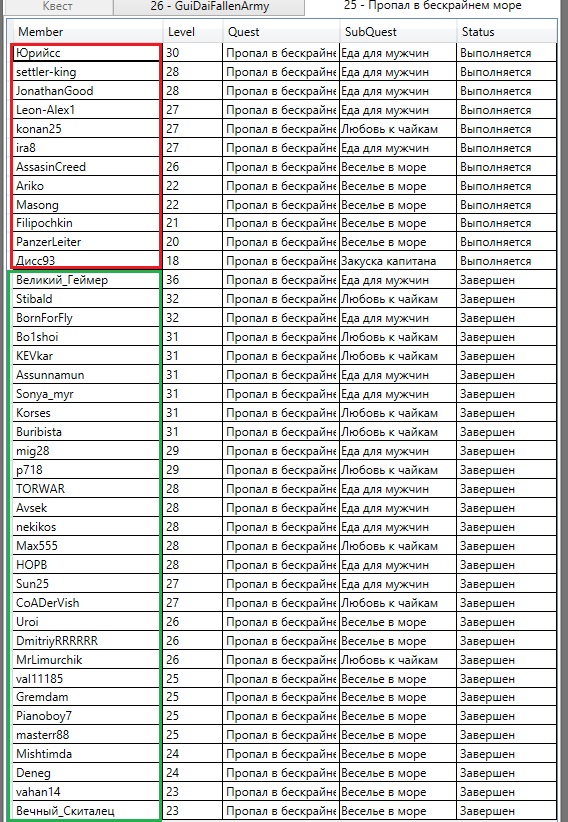Switch to the 26 - GuiDaiFallenArmy tab
This screenshot has width=568, height=822.
[209, 6]
